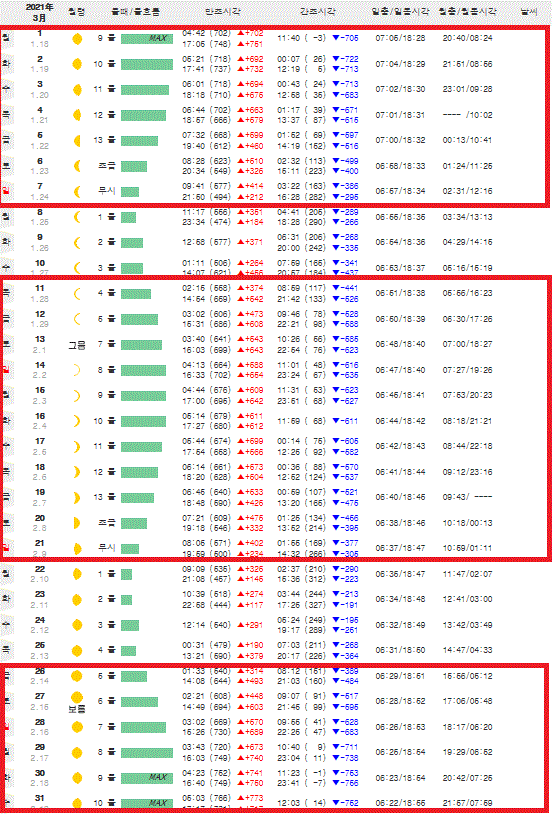552x814 pixels.
Task: Click the bold date number 23
Action: click(x=39, y=594)
